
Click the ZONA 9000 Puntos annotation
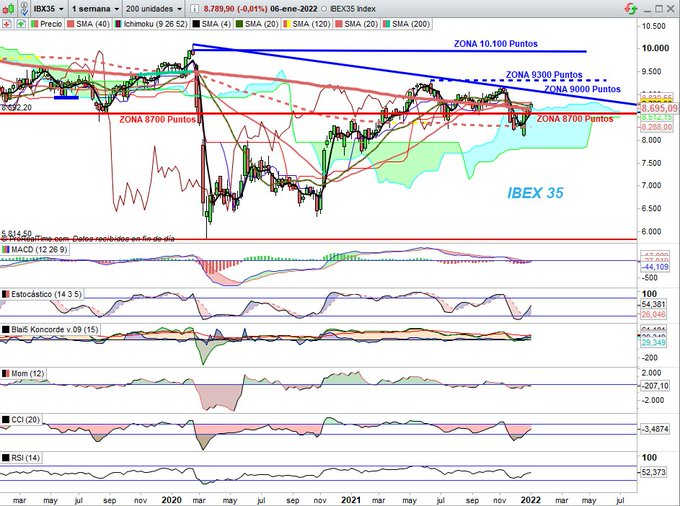coord(582,89)
